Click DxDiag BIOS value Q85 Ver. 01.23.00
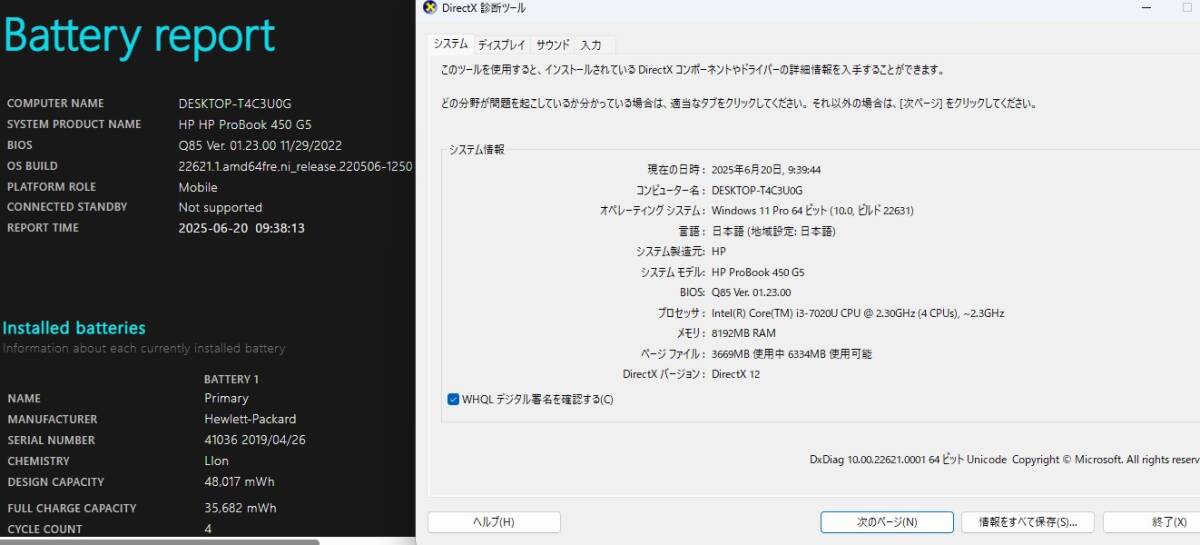1200x545 pixels. click(751, 293)
